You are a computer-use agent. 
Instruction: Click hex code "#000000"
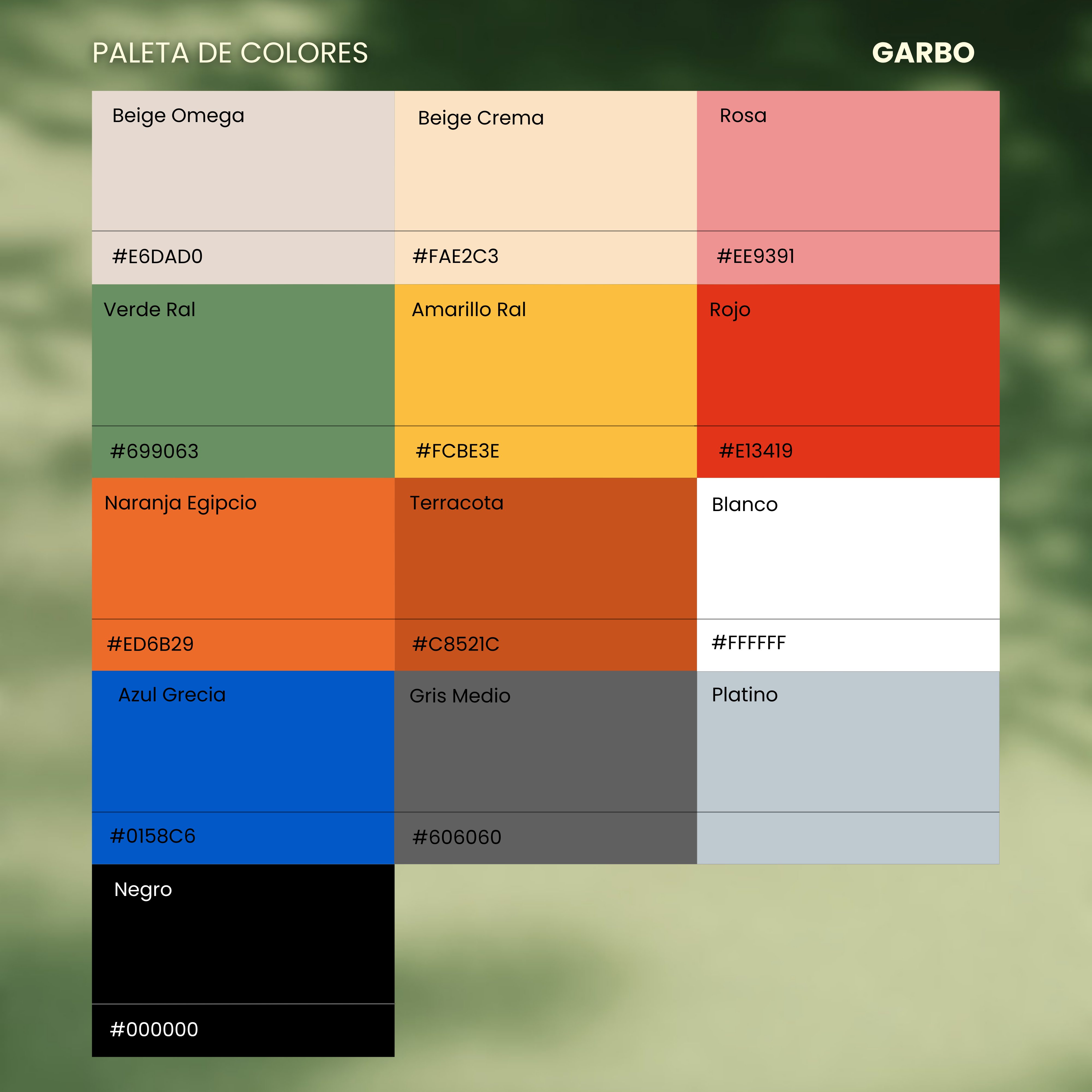[x=154, y=1029]
